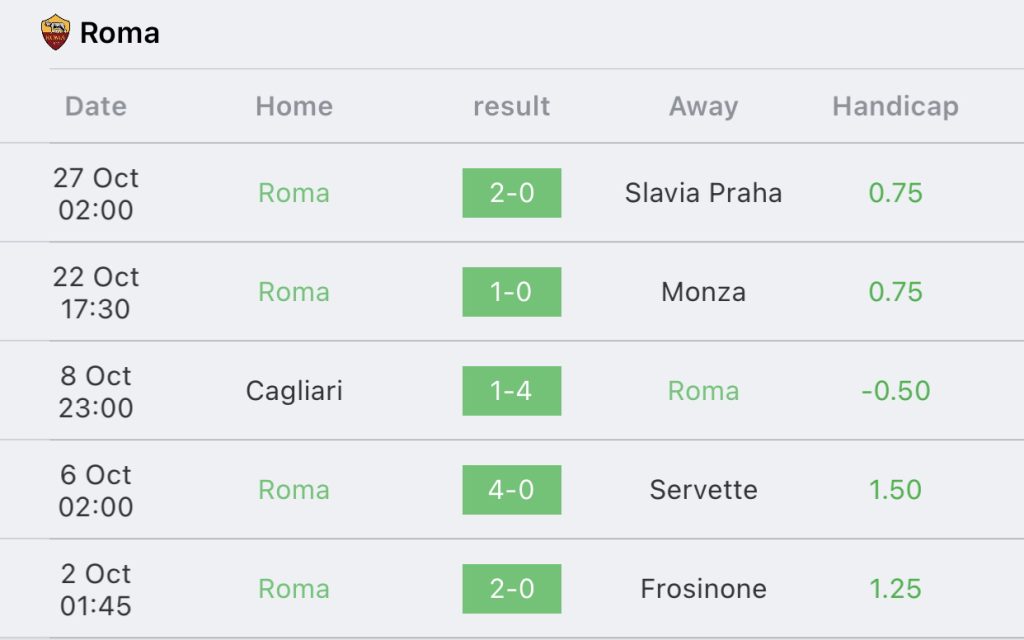Click the Slavia Praha team name
Viewport: 1024px width, 640px height.
pos(703,193)
